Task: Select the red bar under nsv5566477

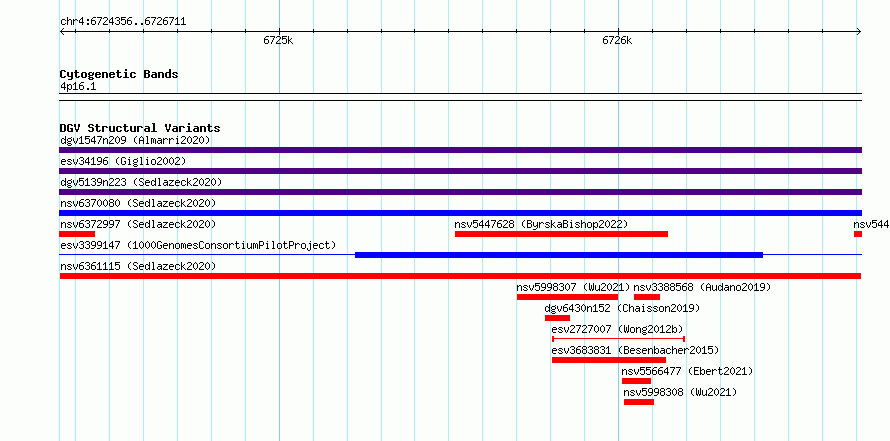Action: tap(637, 381)
